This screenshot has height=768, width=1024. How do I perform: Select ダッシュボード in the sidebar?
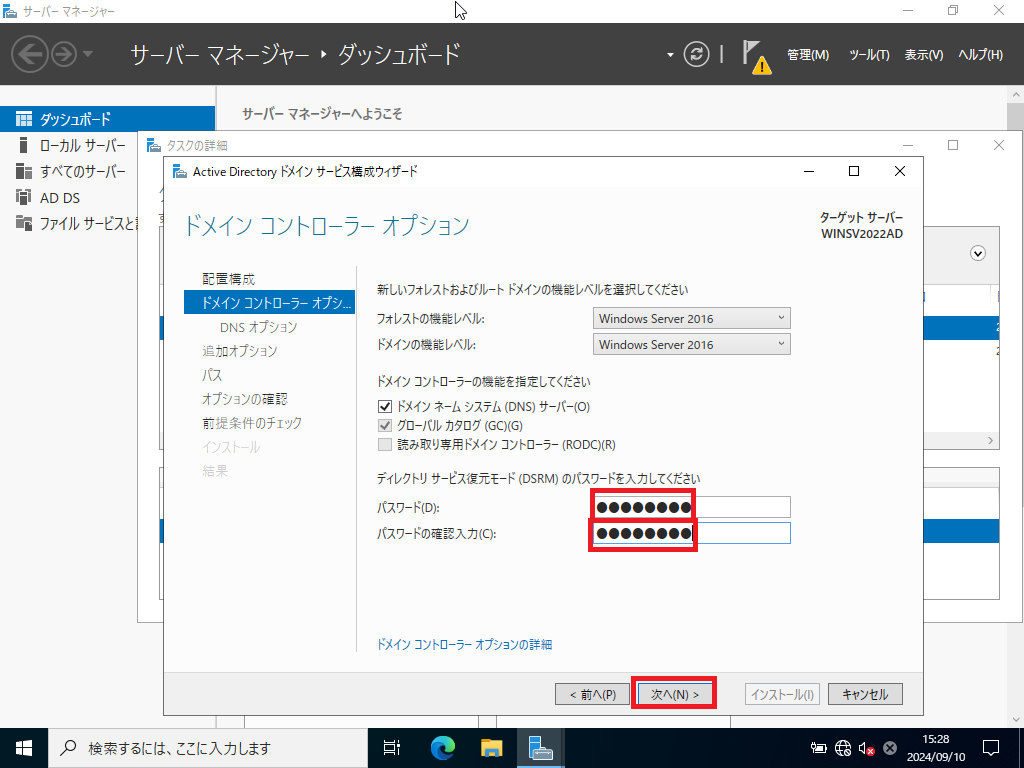tap(107, 119)
